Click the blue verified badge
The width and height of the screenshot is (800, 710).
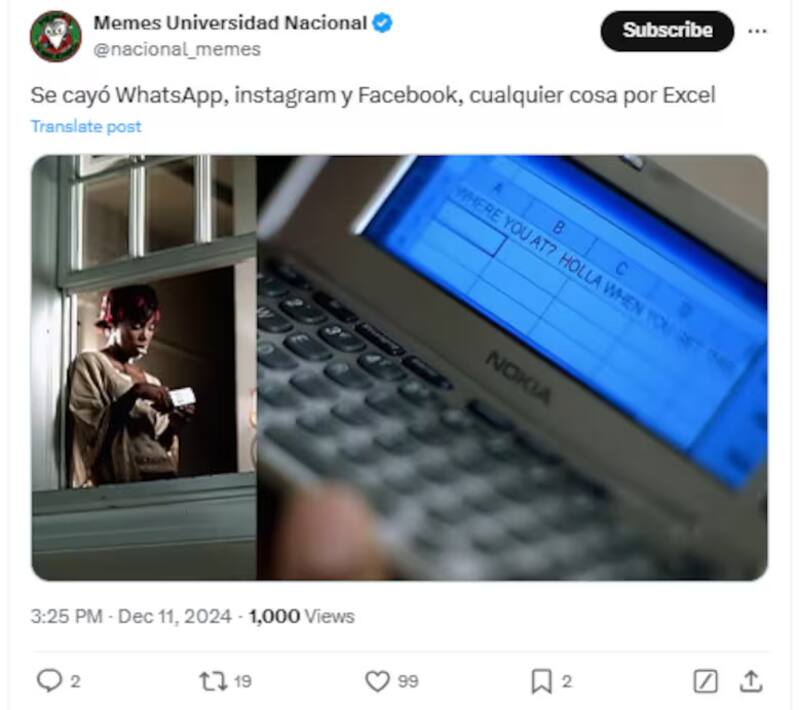382,23
